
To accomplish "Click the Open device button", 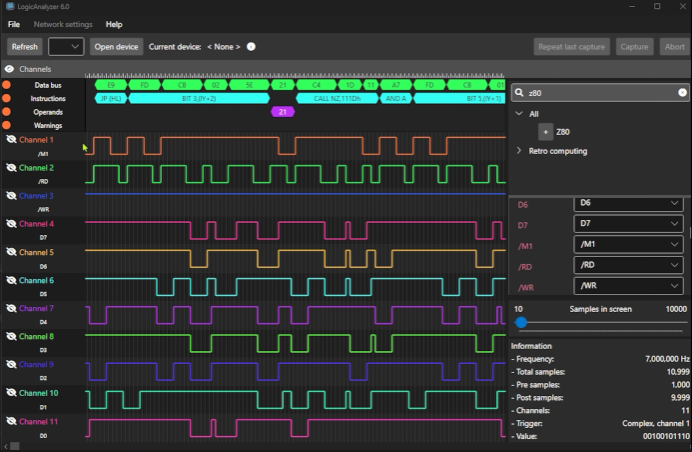I will pos(116,46).
